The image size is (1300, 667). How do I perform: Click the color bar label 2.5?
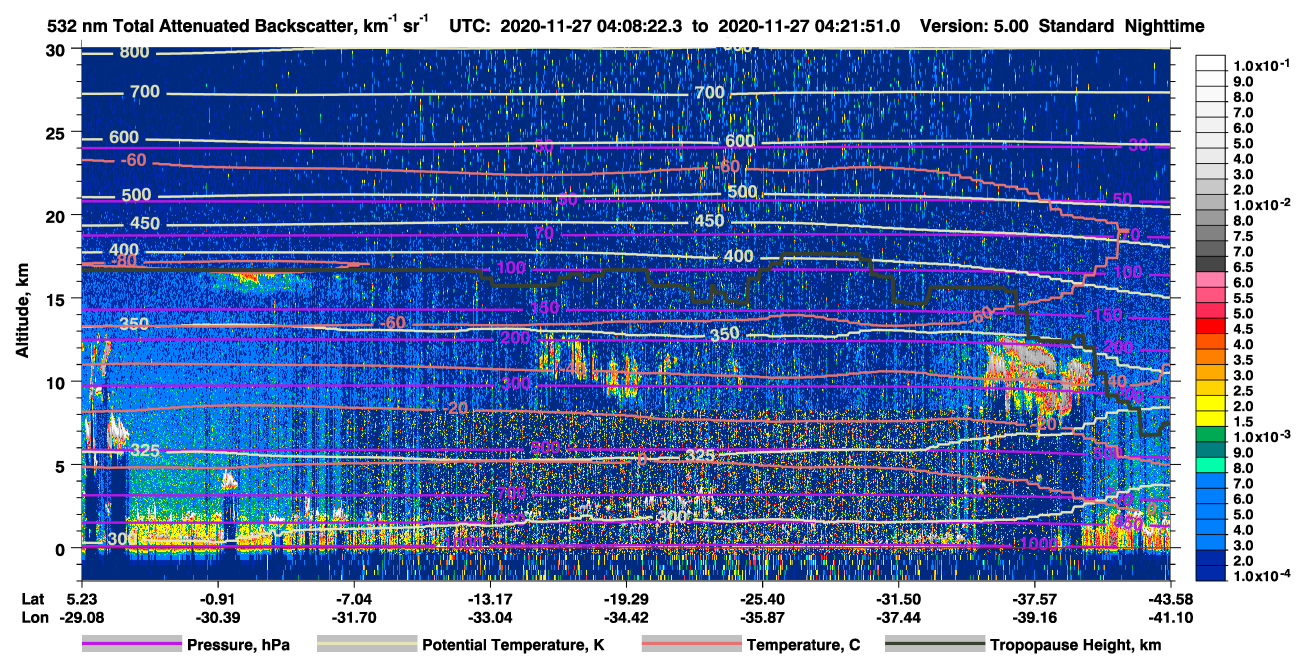pos(1243,389)
